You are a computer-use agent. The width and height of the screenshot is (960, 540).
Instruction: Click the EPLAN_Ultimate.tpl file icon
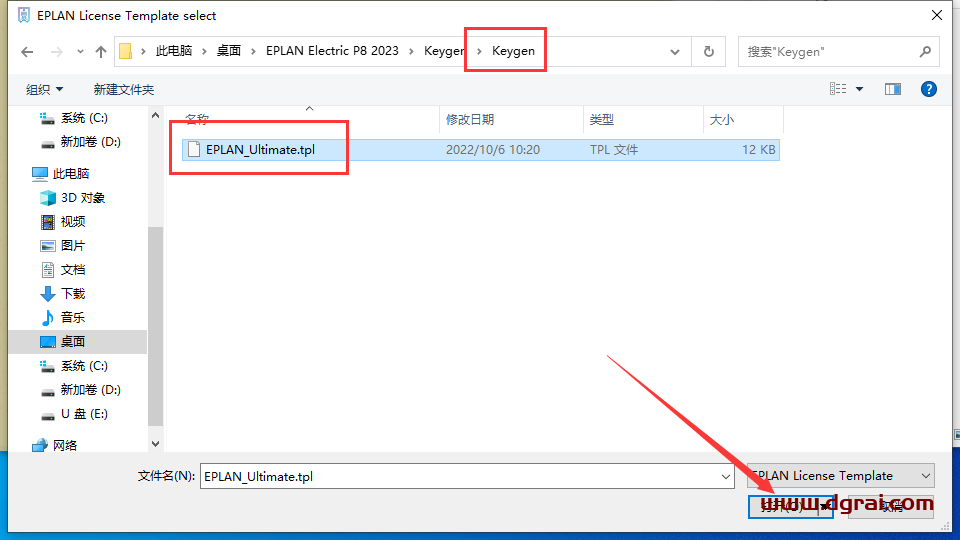(193, 149)
